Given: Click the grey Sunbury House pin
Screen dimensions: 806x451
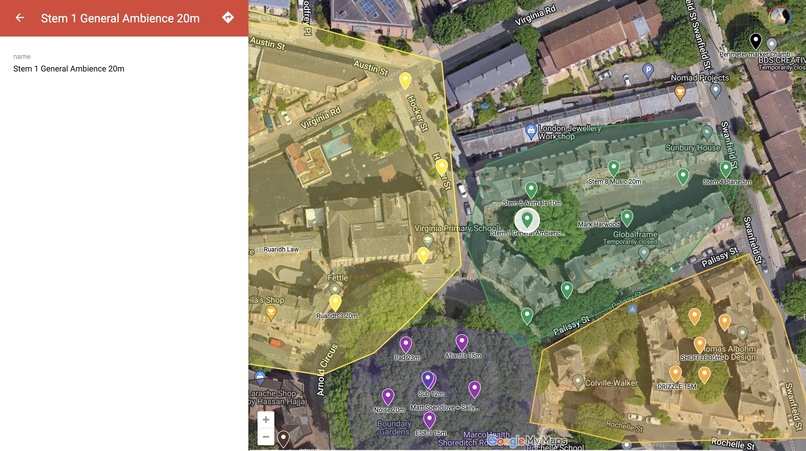Looking at the screenshot, I should click(707, 133).
